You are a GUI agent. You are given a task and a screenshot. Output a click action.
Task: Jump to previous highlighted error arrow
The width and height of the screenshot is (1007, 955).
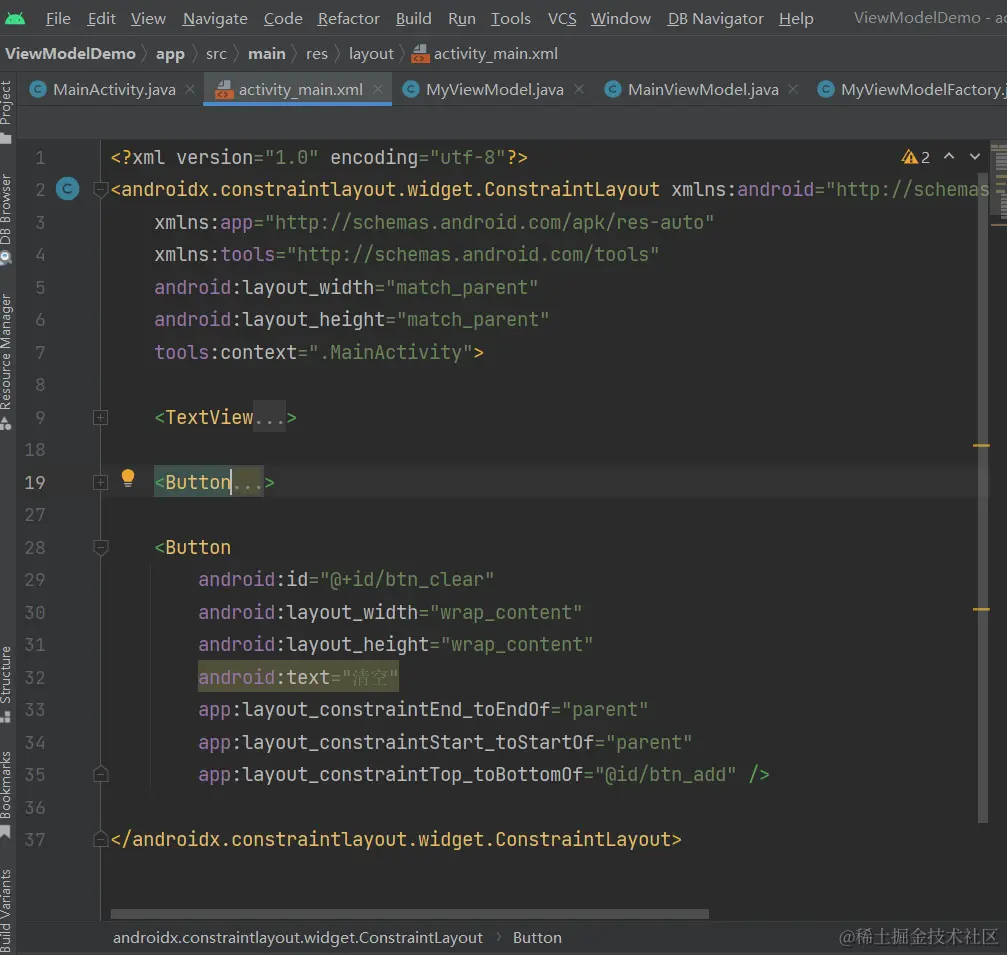tap(949, 157)
